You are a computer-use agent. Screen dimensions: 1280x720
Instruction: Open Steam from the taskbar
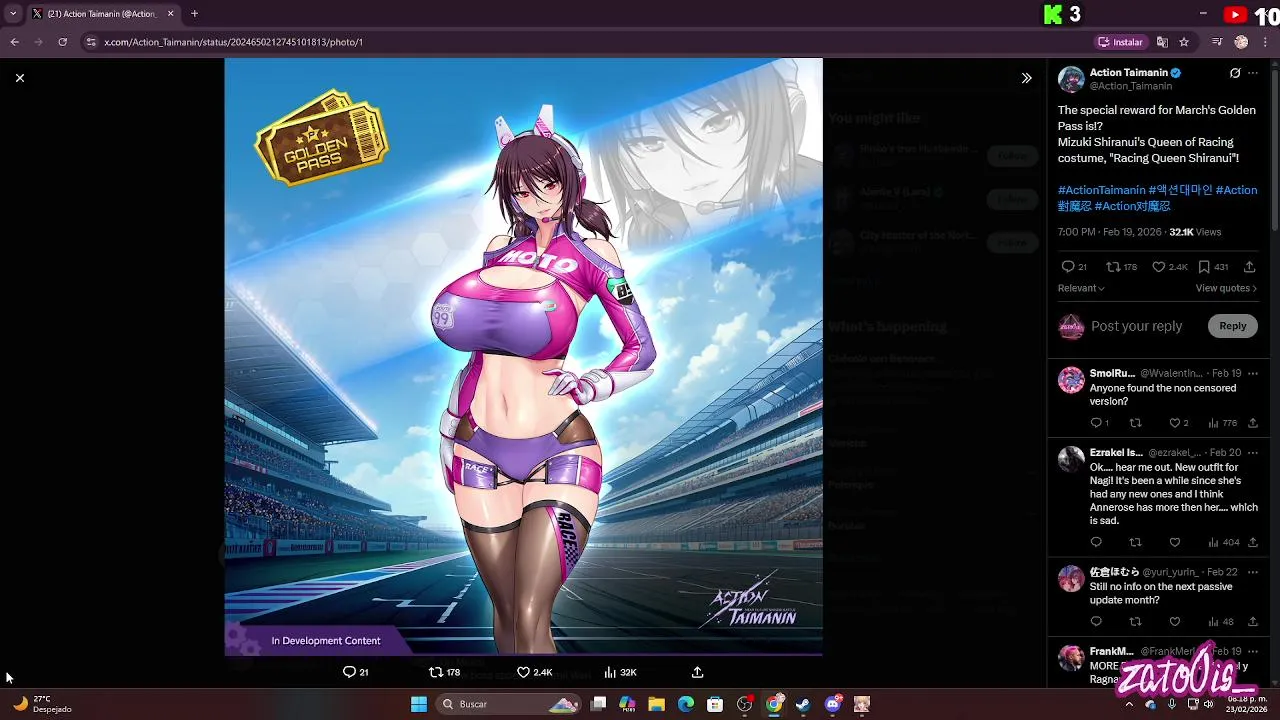[803, 704]
